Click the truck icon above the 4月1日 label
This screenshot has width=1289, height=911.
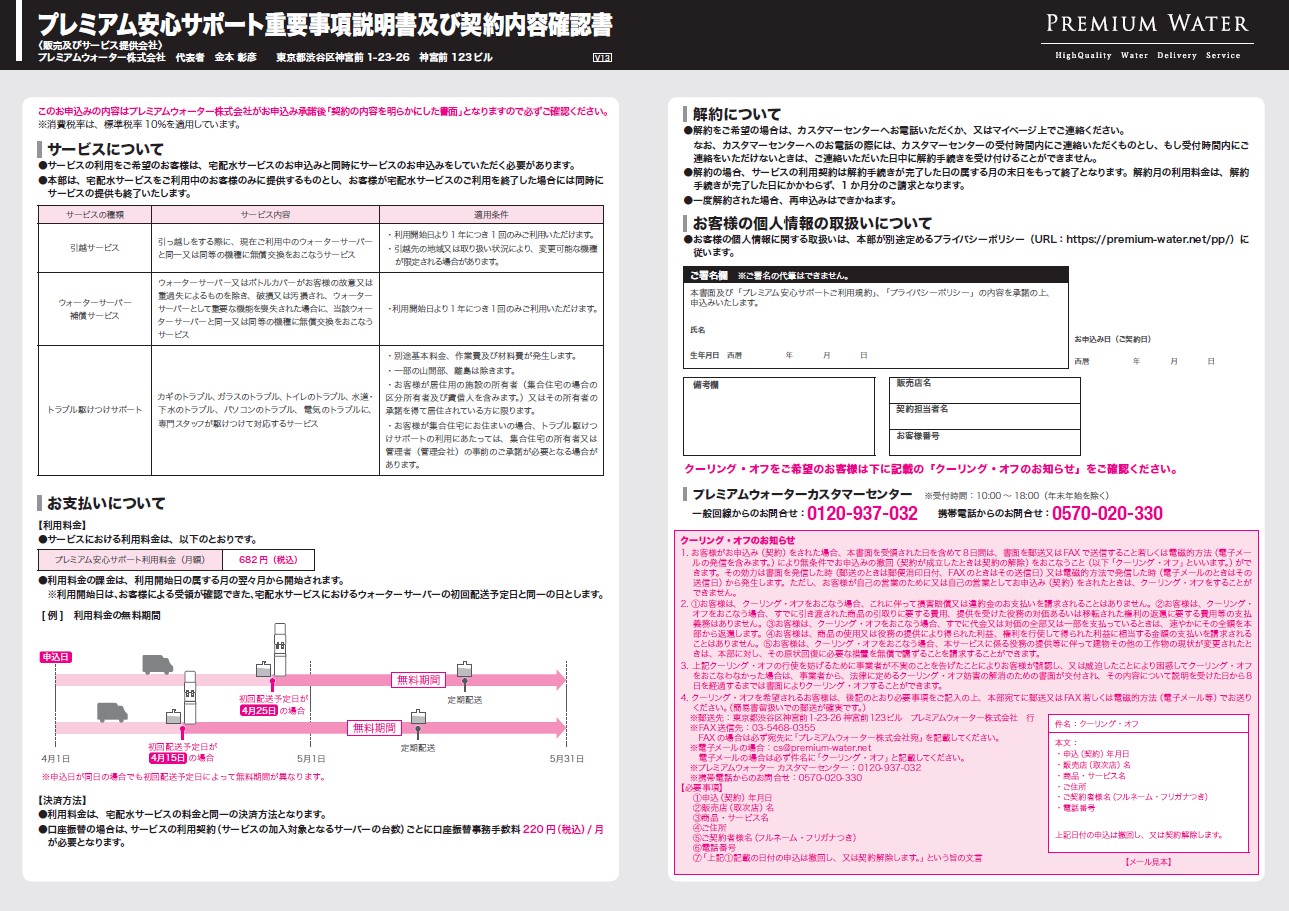(113, 712)
